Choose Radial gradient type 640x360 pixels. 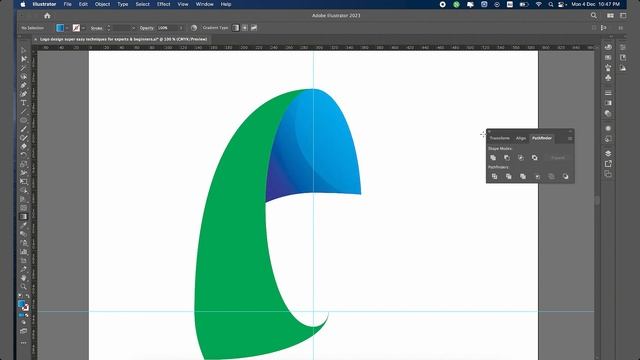click(244, 28)
